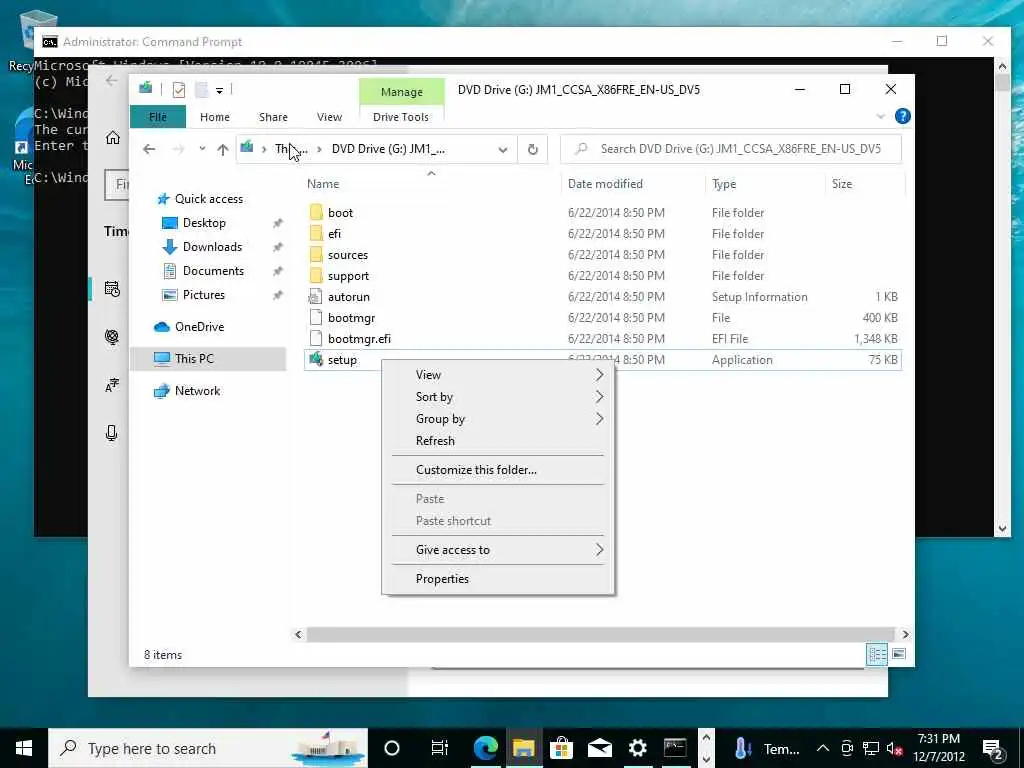Expand the Group by context submenu
The width and height of the screenshot is (1024, 768).
(x=498, y=419)
